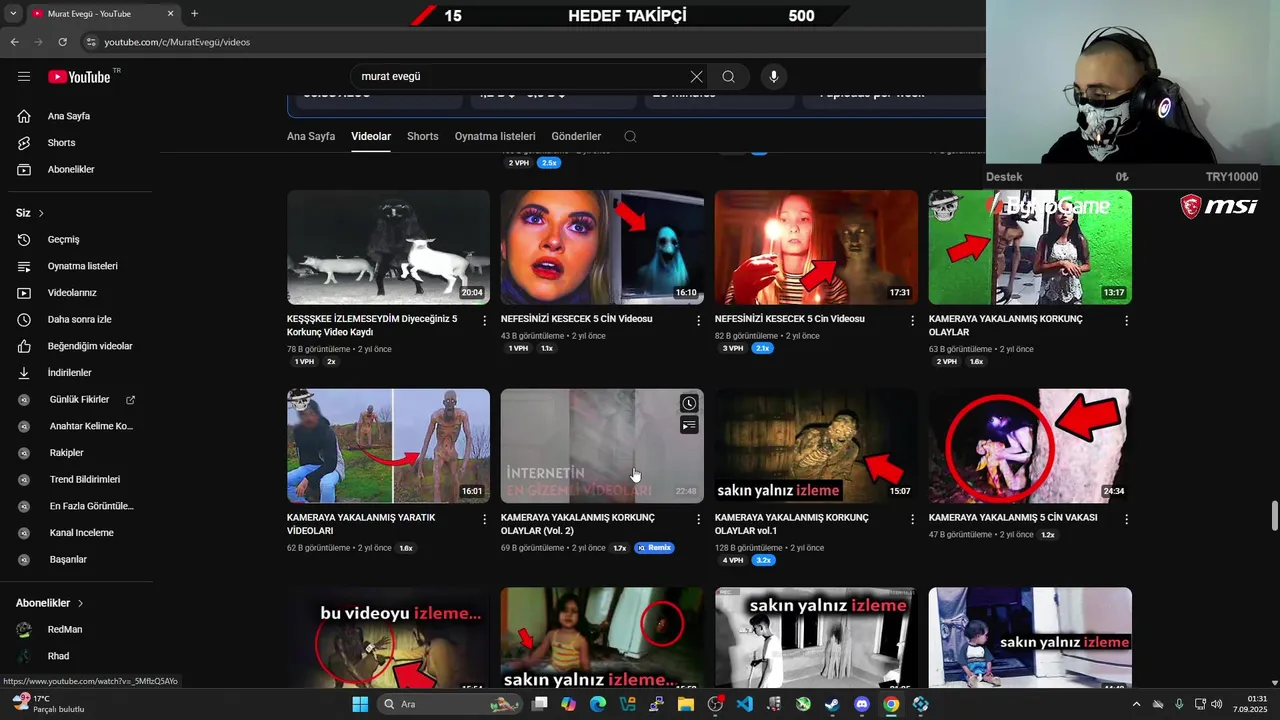Open the YouTube hamburger guide menu
This screenshot has height=720, width=1280.
click(24, 77)
